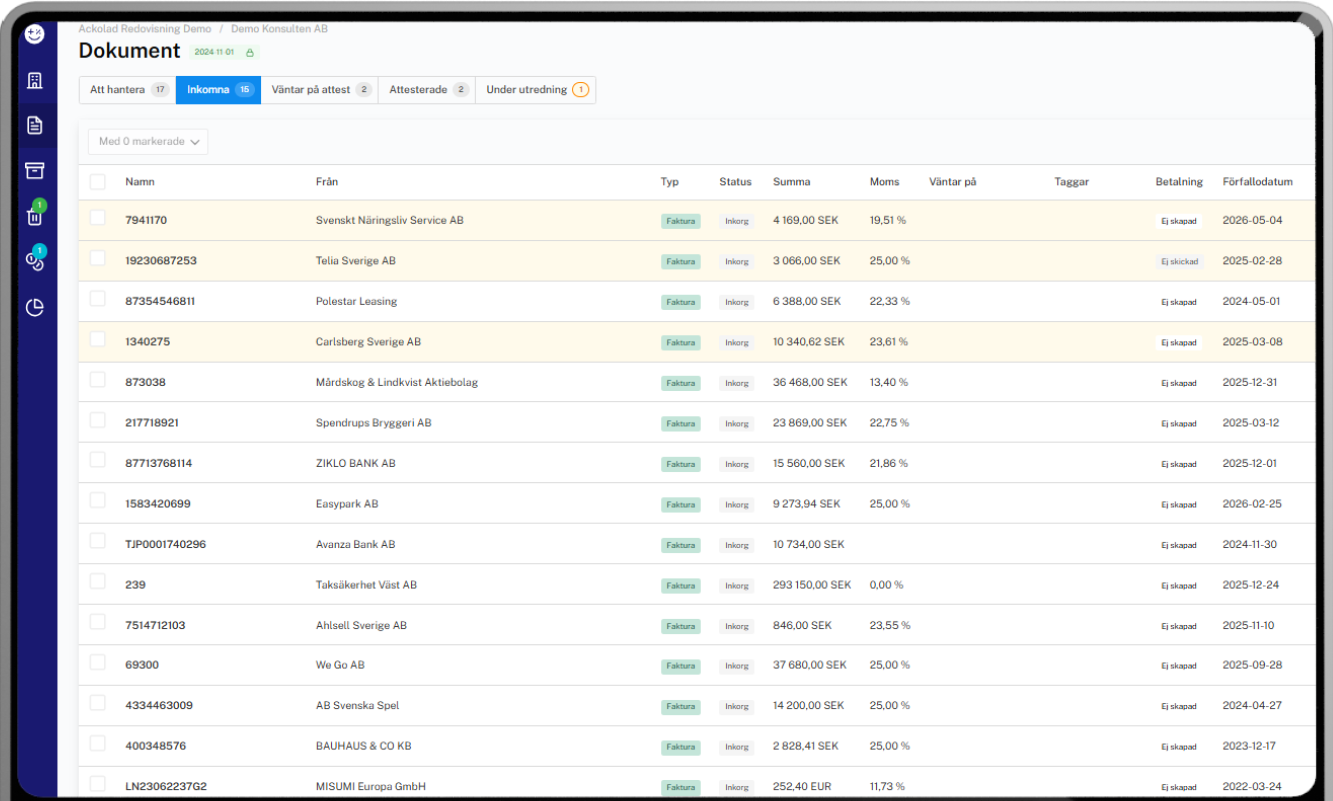The image size is (1333, 801).
Task: Open document name 4334463009
Action: 159,706
